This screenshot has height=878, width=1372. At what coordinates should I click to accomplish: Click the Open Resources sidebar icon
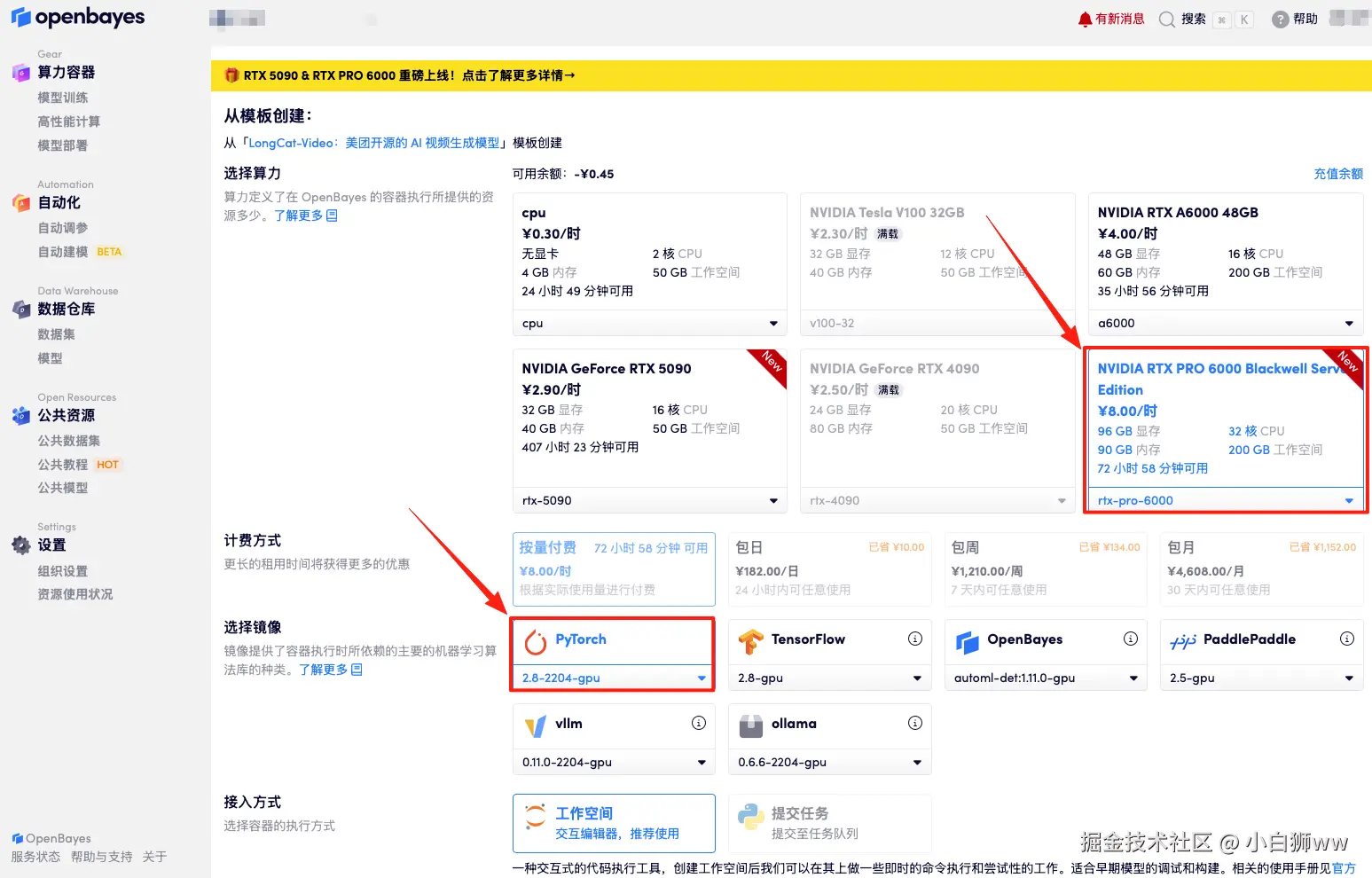[x=21, y=415]
